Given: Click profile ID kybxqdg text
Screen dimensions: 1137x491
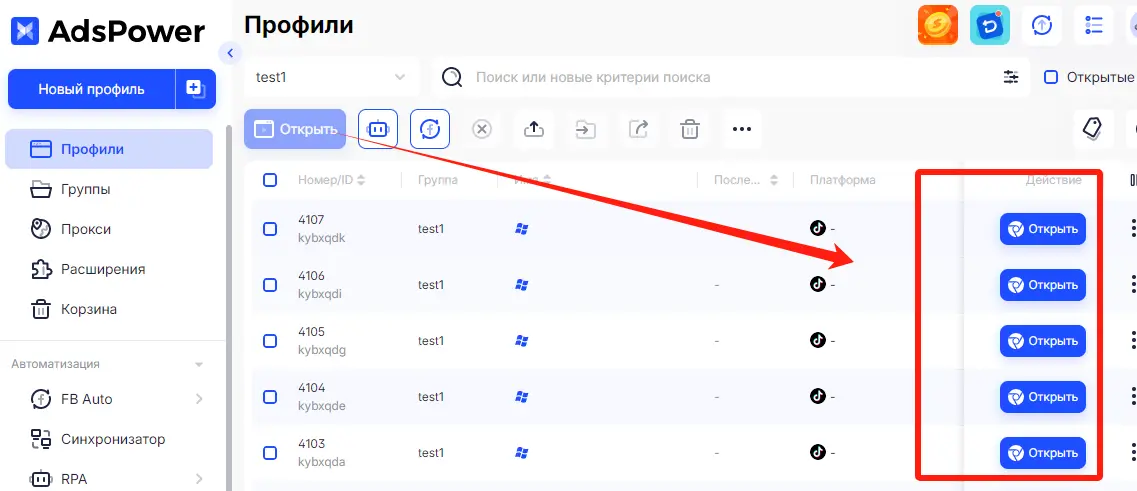Looking at the screenshot, I should (322, 350).
